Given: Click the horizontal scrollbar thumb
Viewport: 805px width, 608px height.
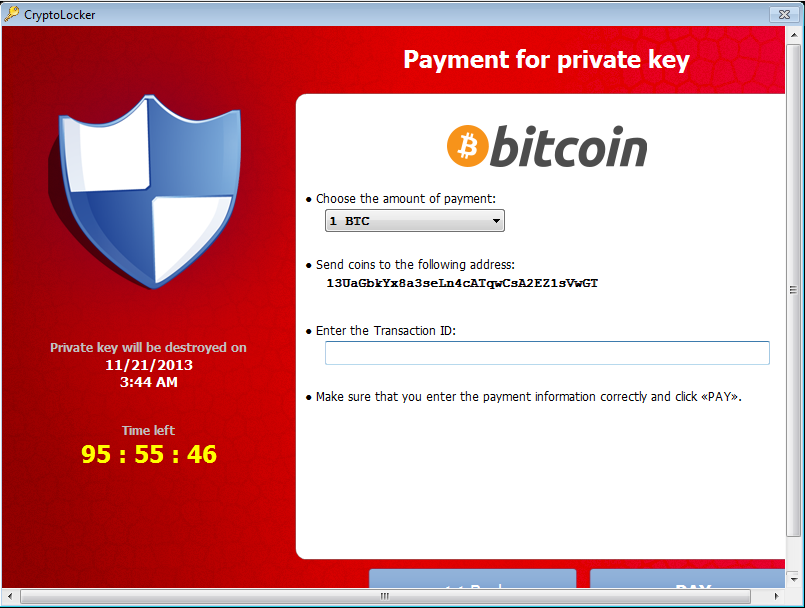Looking at the screenshot, I should [385, 596].
